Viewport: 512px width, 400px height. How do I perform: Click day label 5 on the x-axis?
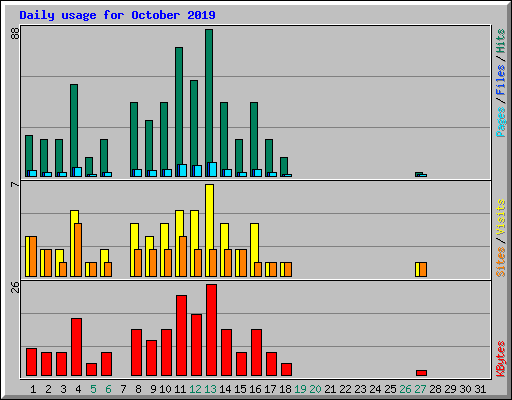(x=93, y=389)
